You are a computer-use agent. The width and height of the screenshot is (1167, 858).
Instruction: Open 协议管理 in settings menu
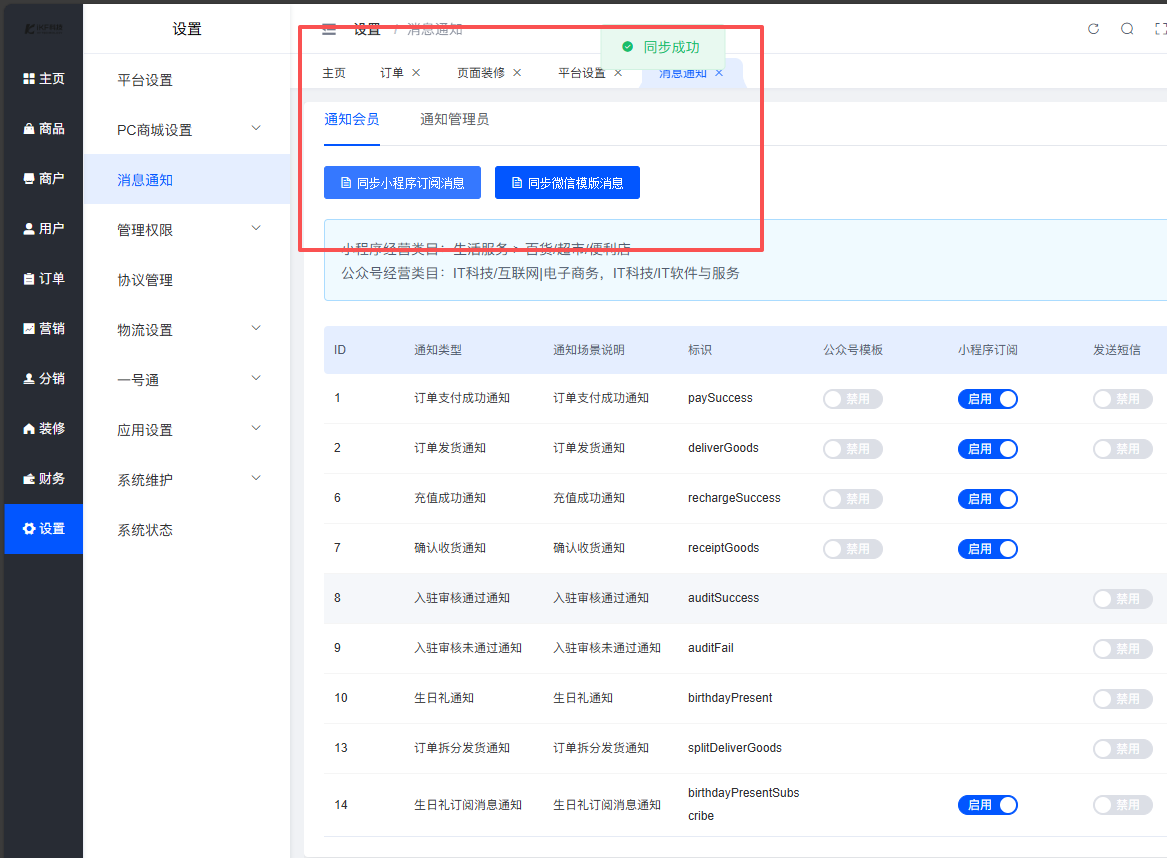(x=145, y=280)
